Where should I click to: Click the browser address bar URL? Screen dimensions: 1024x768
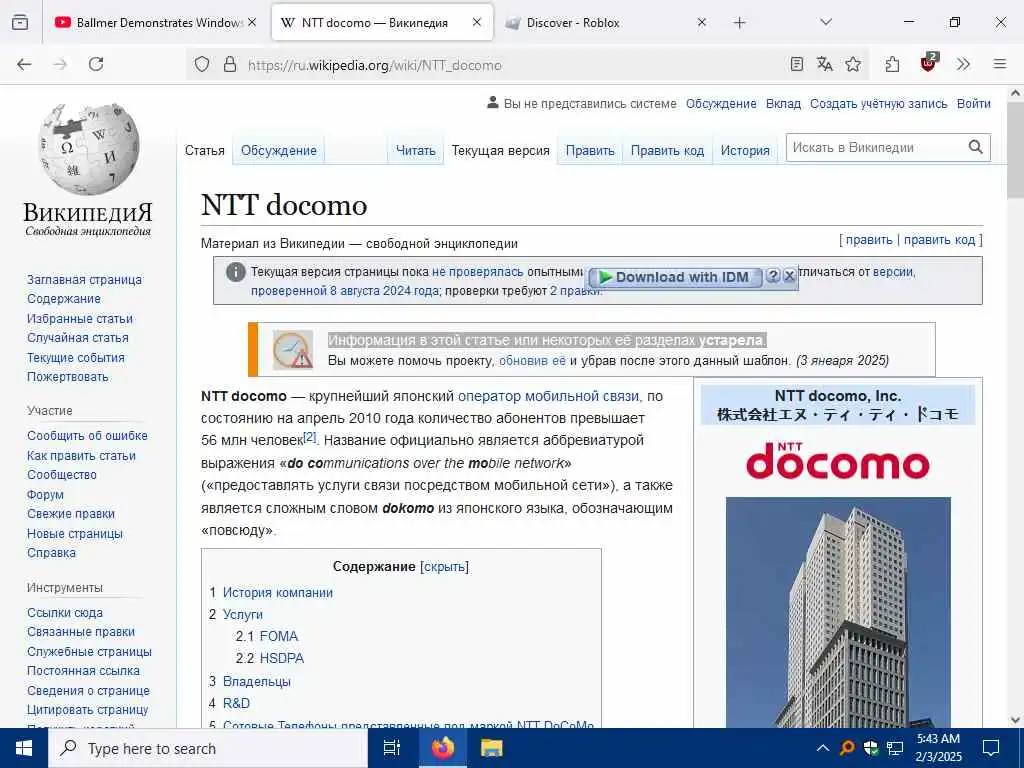[x=374, y=65]
